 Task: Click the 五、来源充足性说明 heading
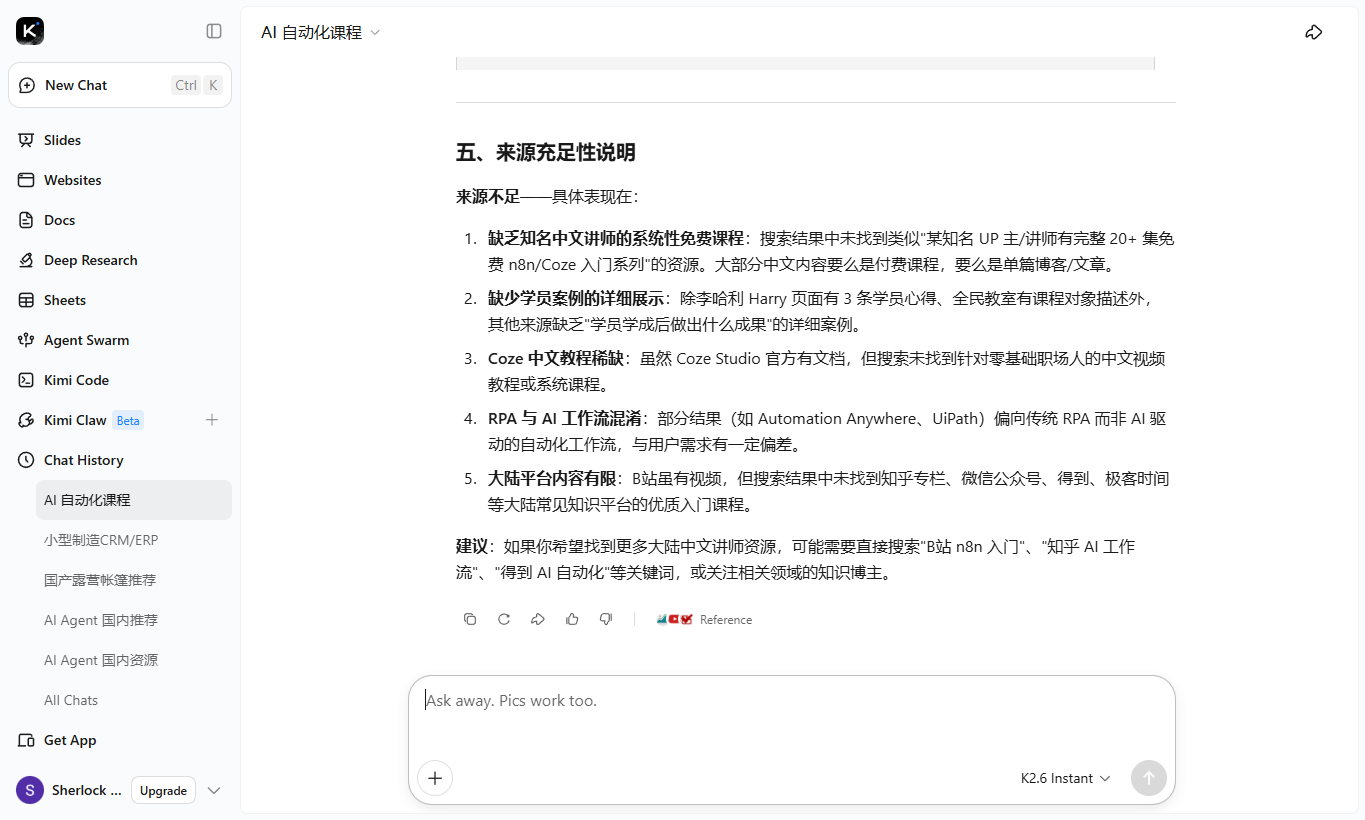point(546,152)
